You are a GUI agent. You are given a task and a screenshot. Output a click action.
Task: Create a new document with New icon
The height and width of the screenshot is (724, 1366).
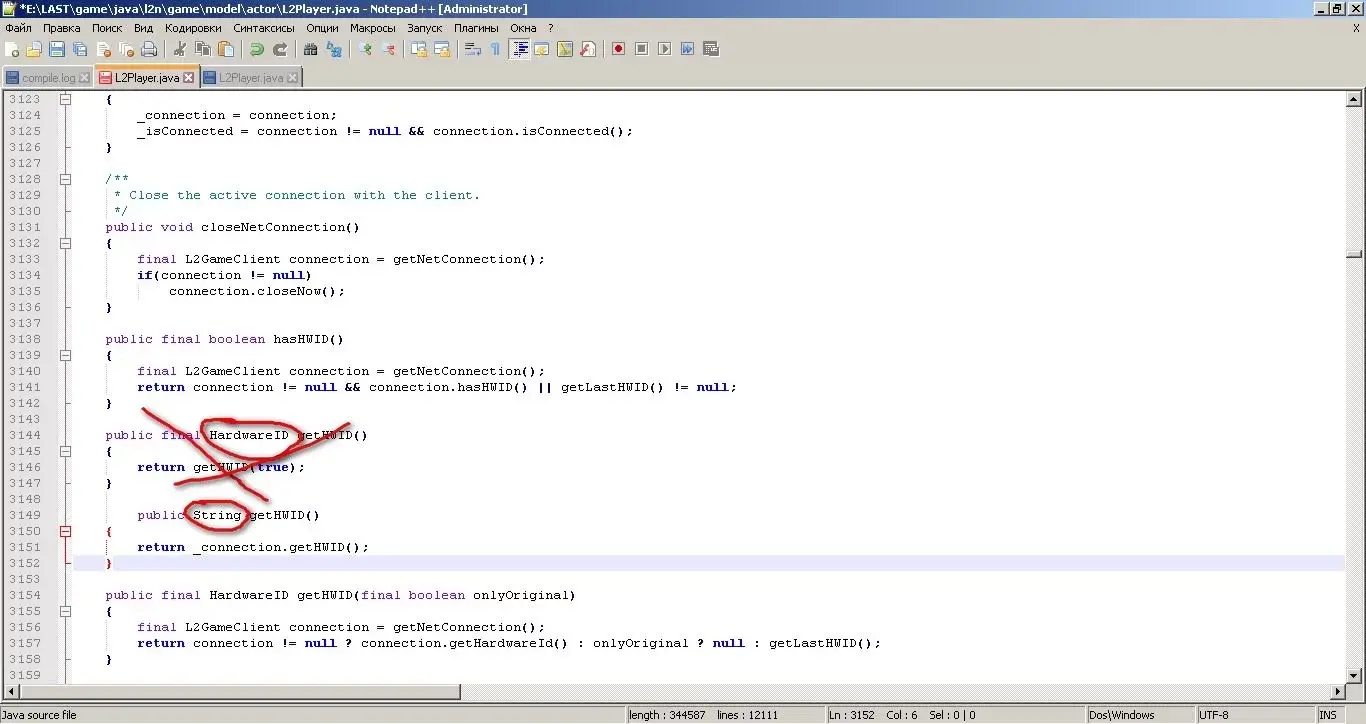click(11, 49)
